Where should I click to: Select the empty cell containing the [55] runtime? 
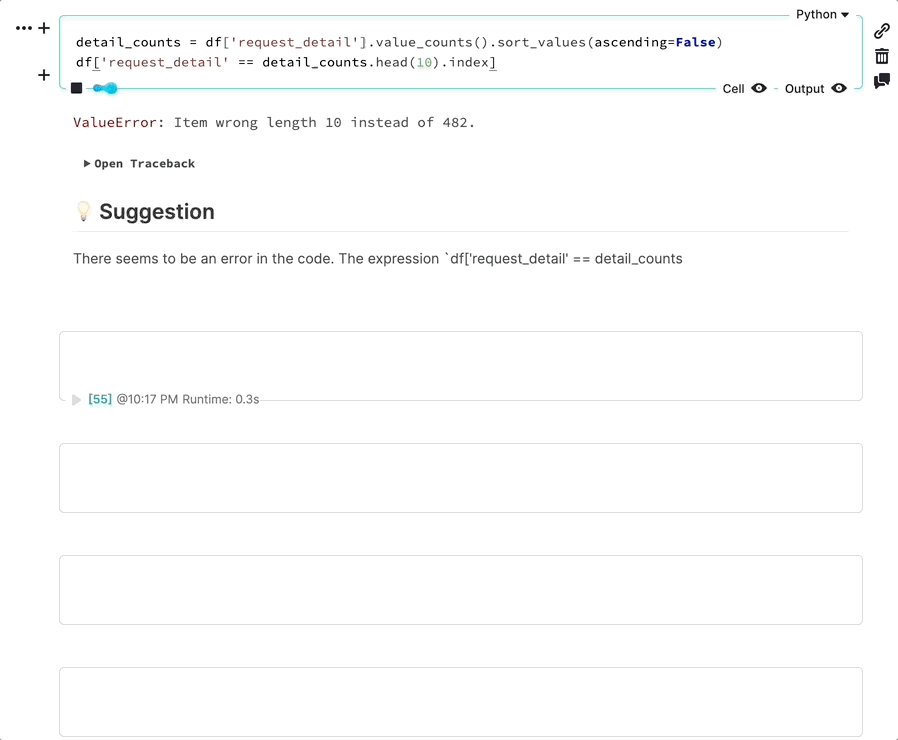click(x=461, y=366)
